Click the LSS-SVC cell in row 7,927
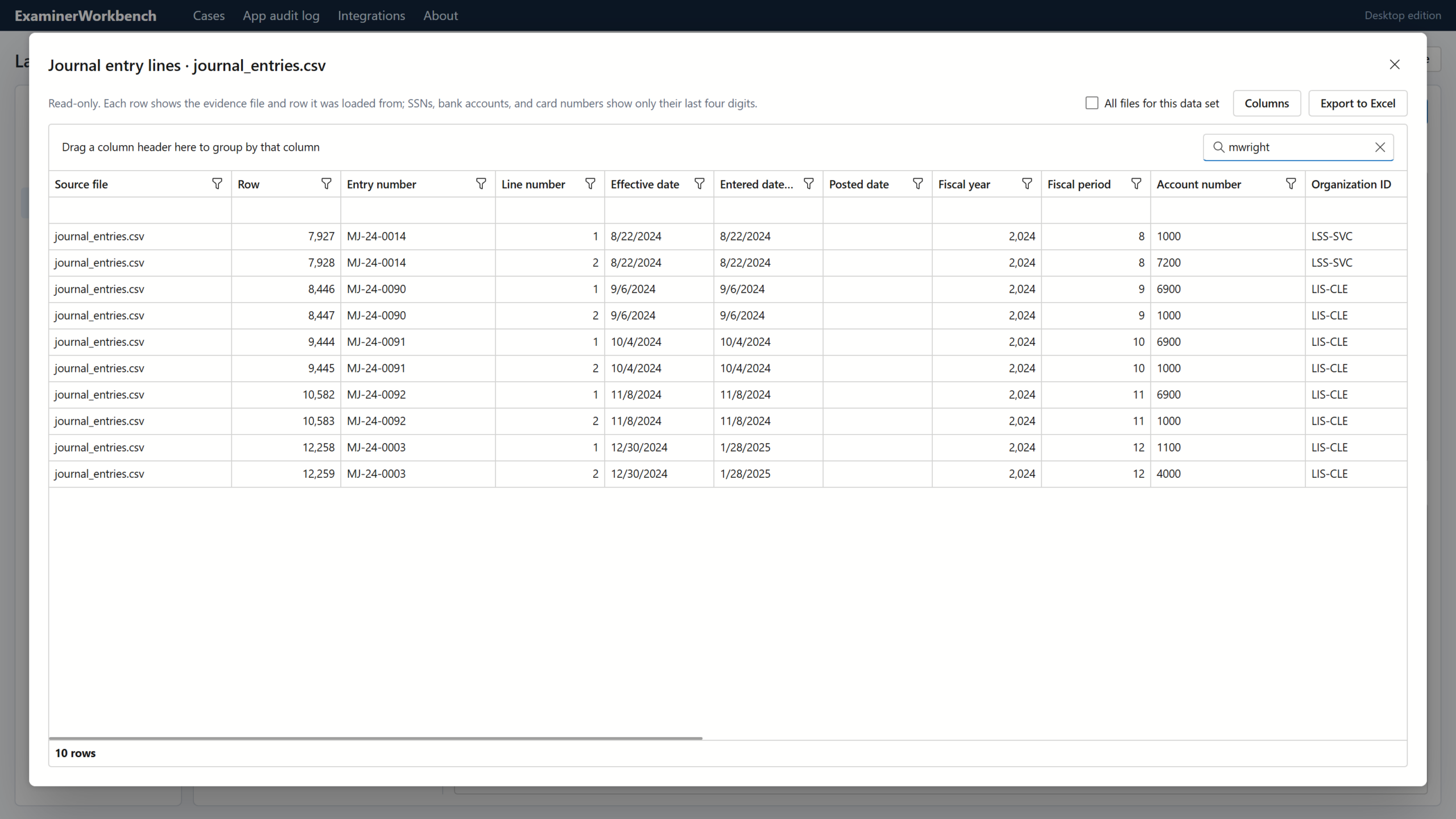Image resolution: width=1456 pixels, height=819 pixels. (1356, 237)
